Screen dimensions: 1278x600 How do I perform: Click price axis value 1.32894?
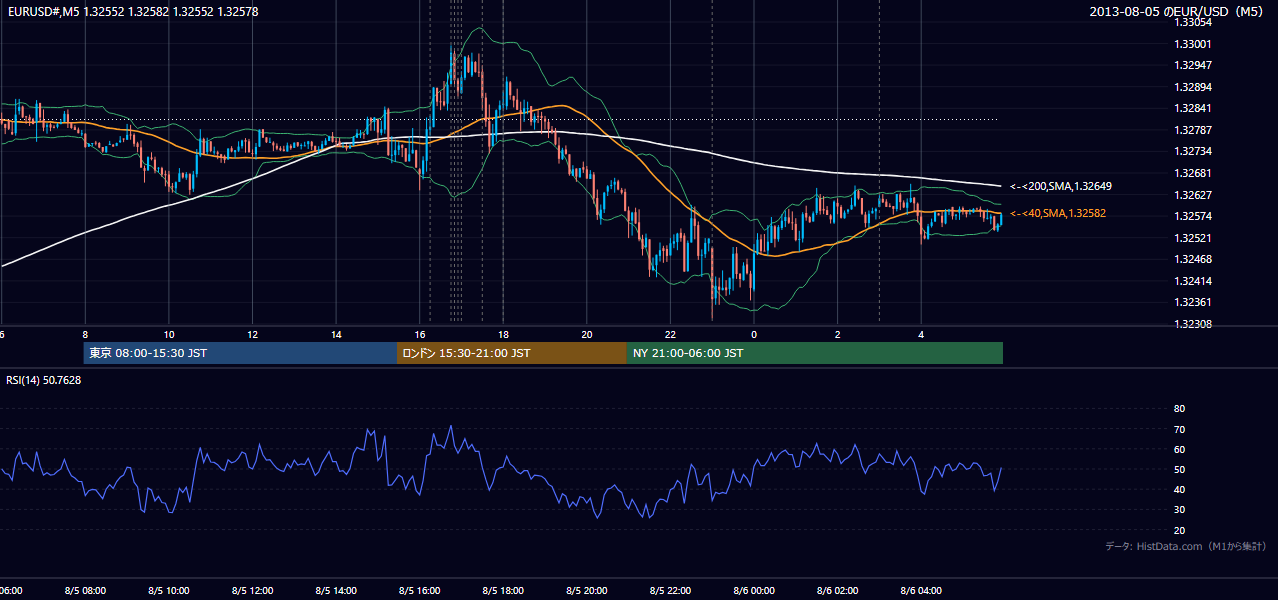1192,87
